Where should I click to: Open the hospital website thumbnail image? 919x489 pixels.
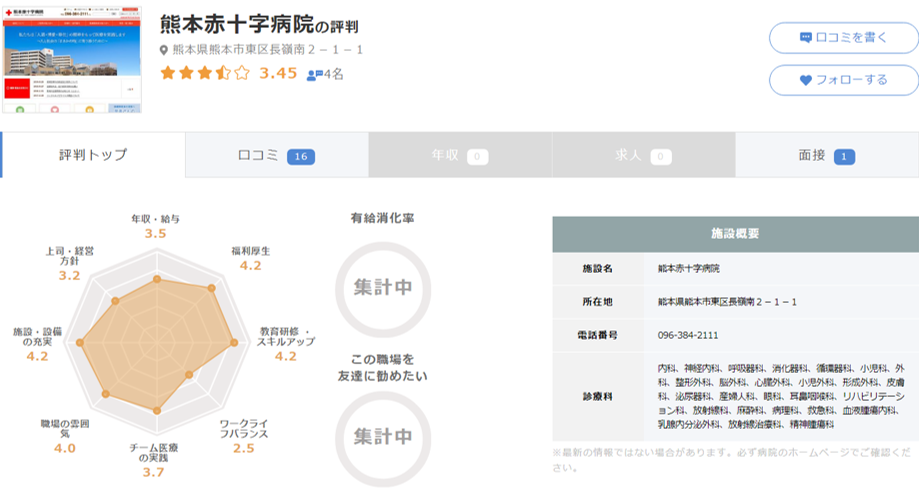71,60
